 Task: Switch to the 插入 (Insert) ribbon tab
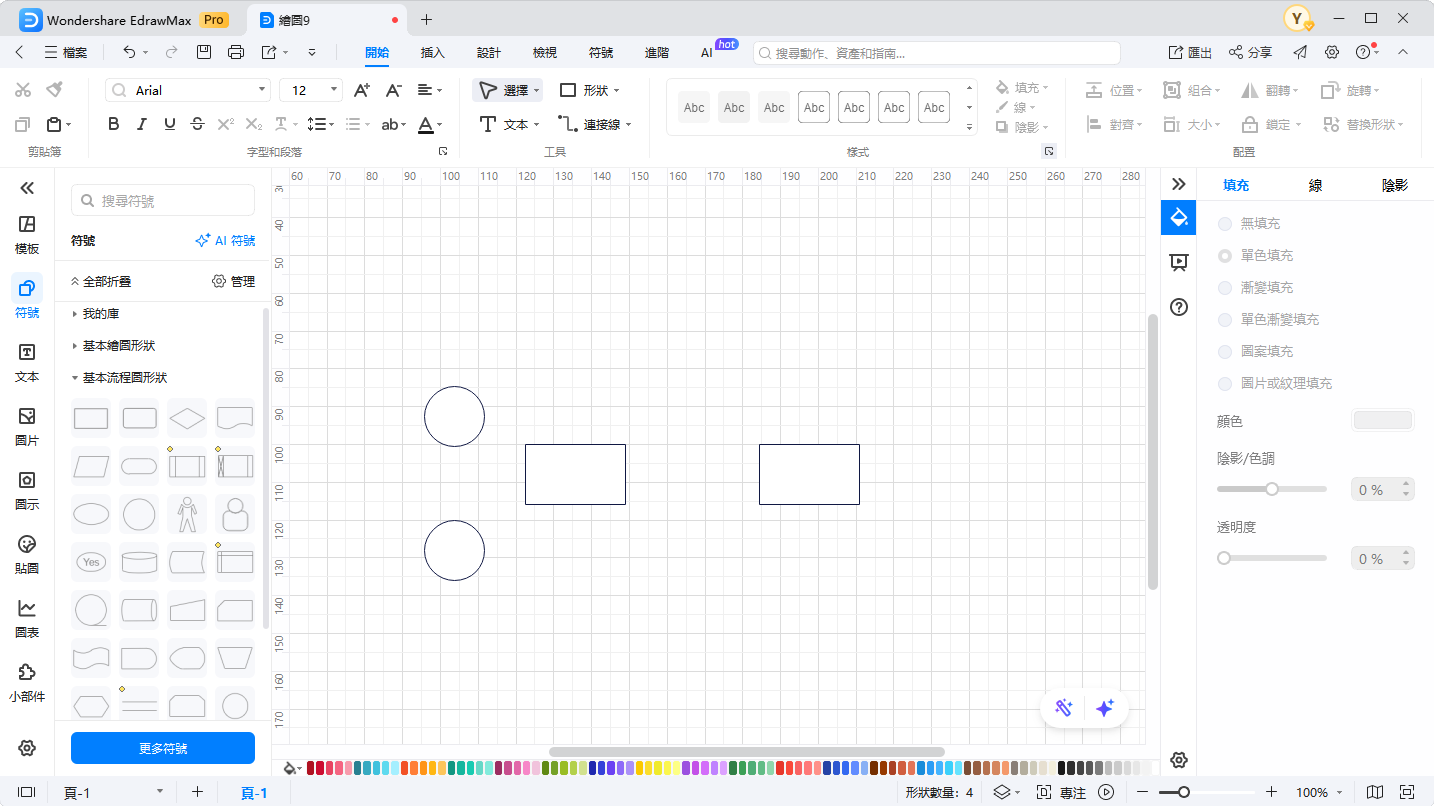[x=432, y=52]
